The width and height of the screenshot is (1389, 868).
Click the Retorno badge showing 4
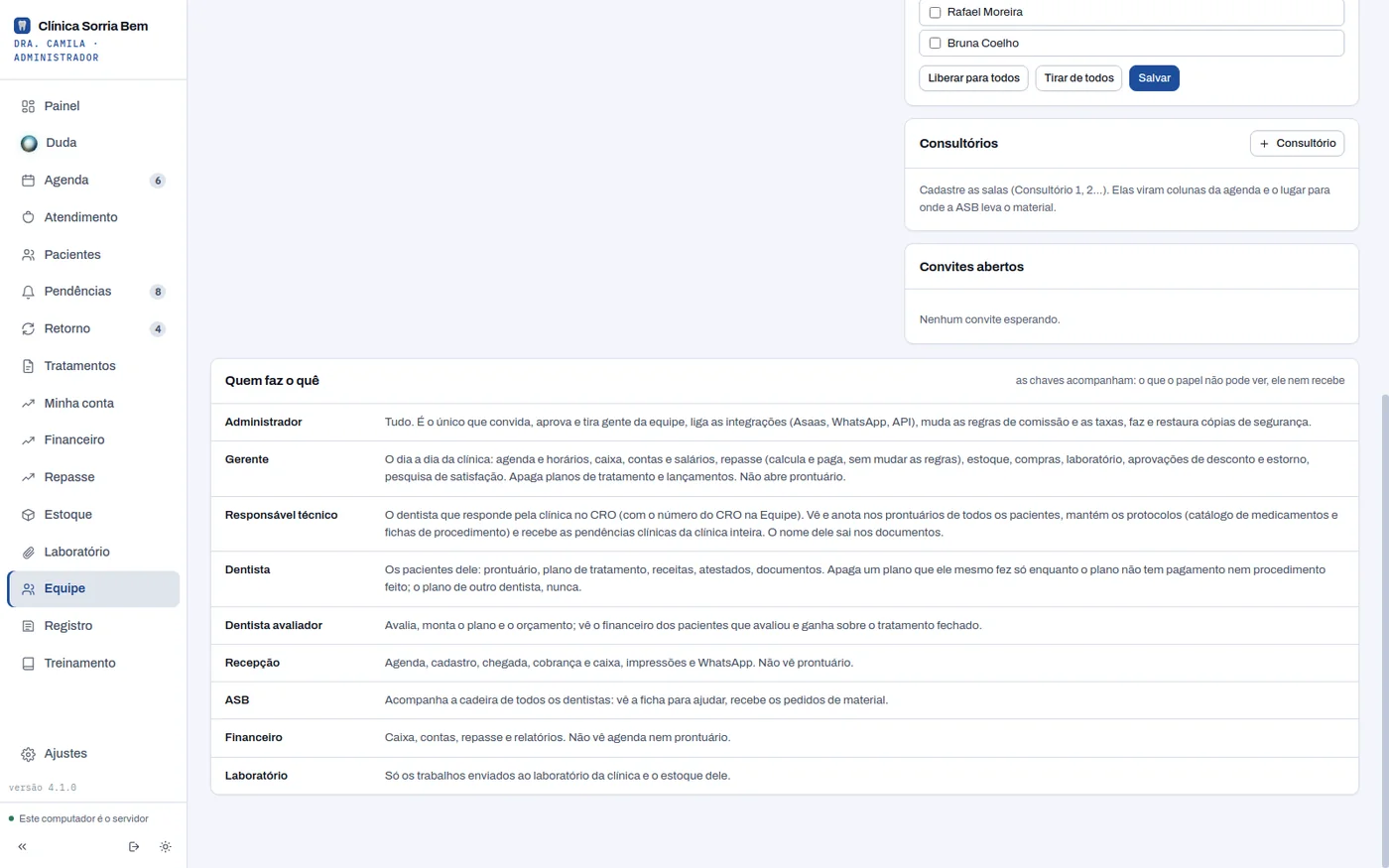click(x=158, y=329)
